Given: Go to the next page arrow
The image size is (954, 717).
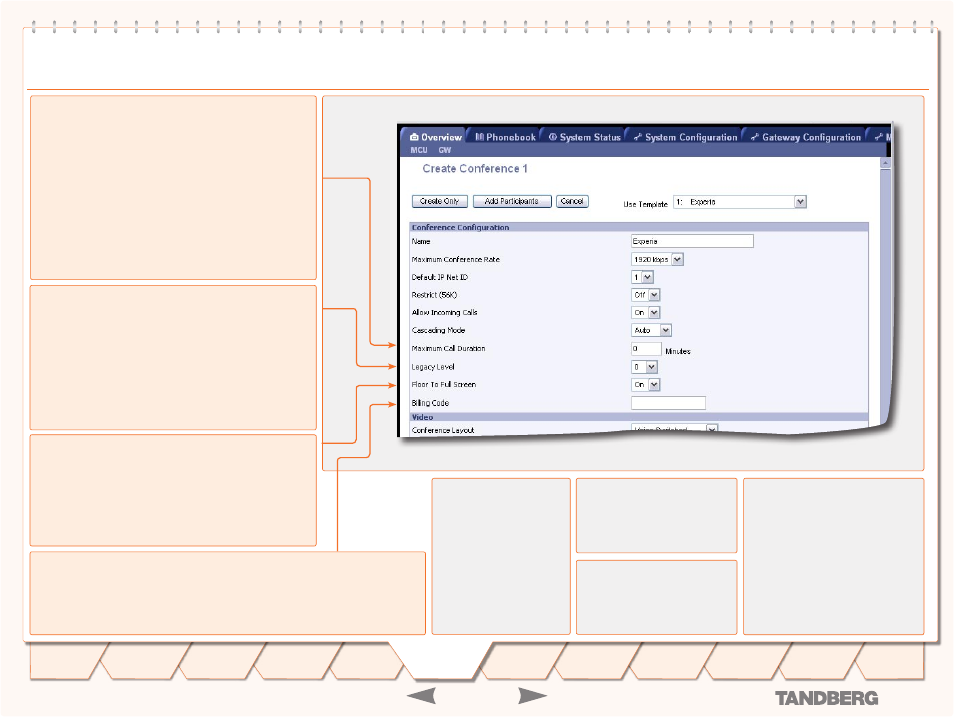Looking at the screenshot, I should [x=532, y=696].
